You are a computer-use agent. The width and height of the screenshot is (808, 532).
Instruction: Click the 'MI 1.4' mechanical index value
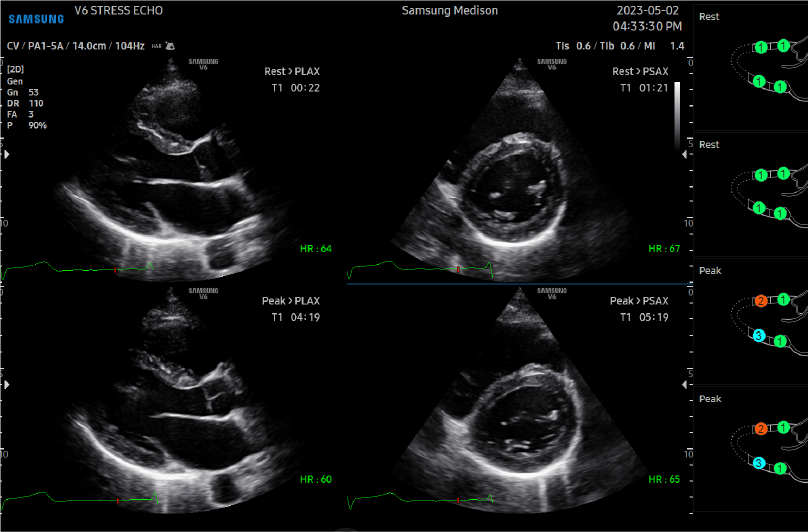[x=664, y=46]
